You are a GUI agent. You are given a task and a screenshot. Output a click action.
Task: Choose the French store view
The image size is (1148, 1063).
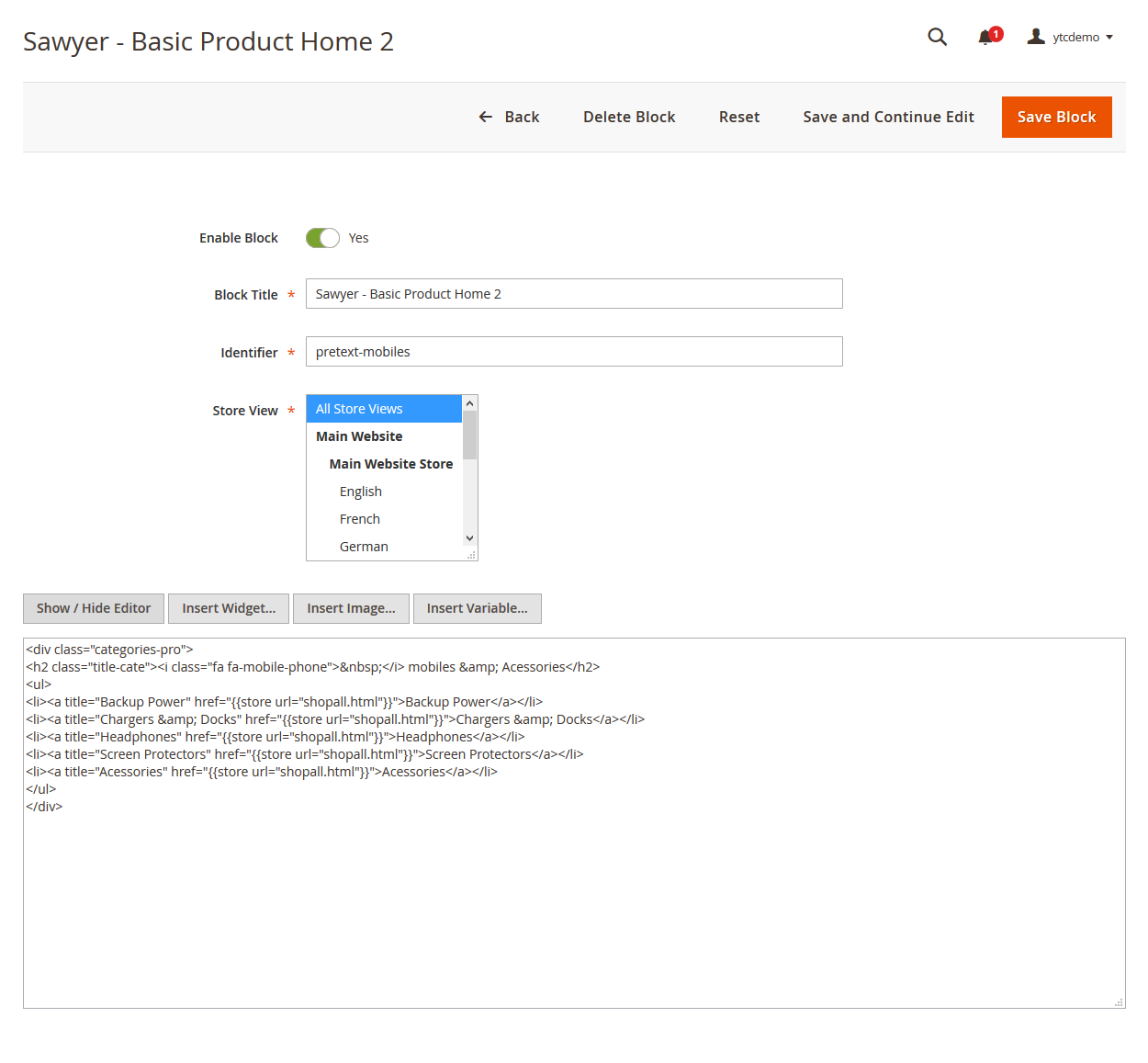pos(360,519)
